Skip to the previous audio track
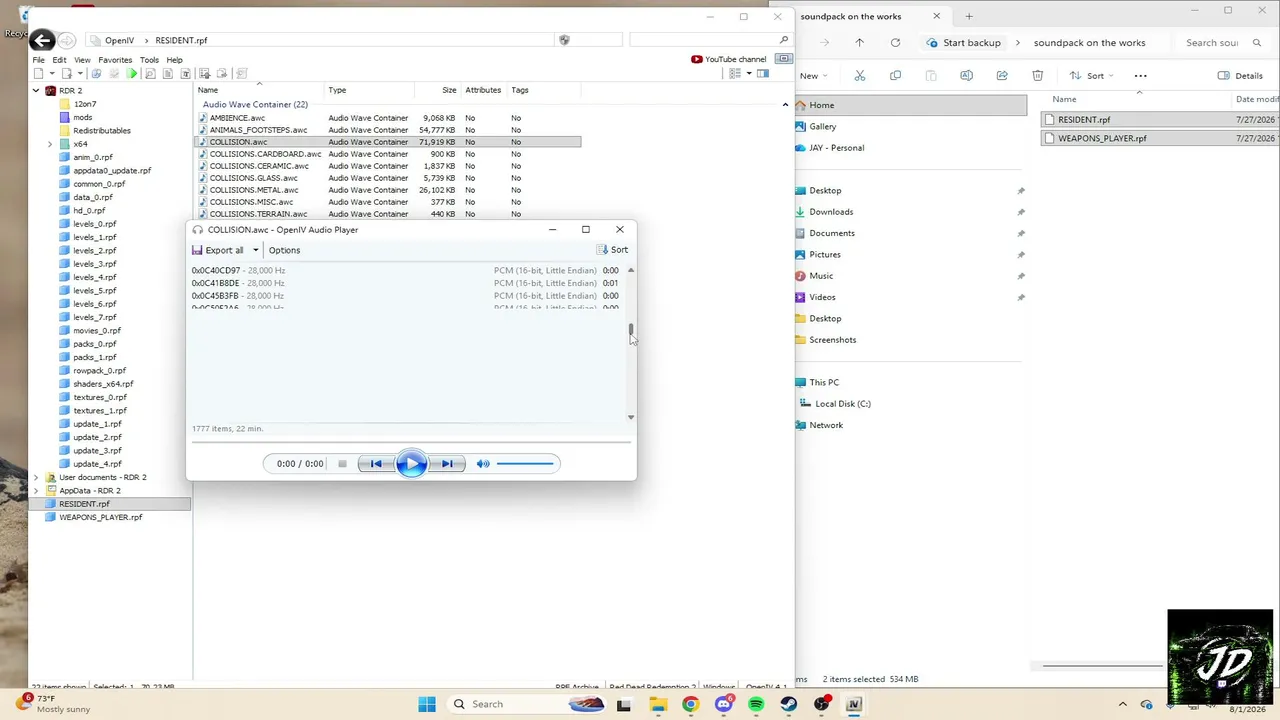 [376, 464]
